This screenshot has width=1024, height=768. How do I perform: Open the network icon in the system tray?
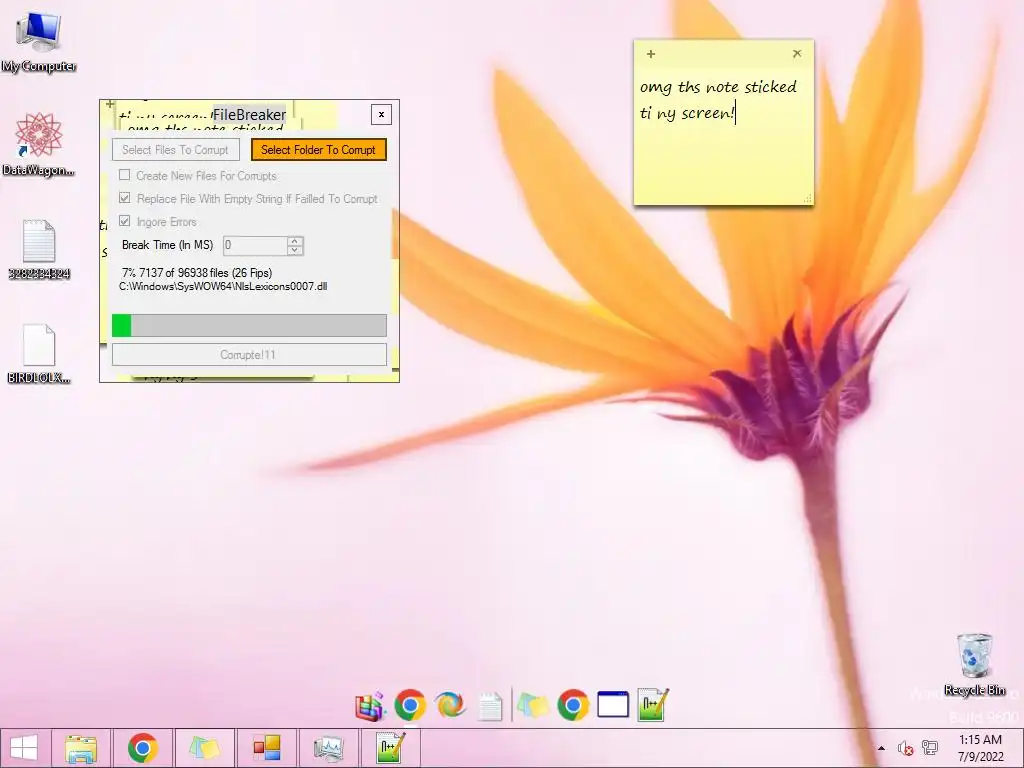click(x=929, y=748)
